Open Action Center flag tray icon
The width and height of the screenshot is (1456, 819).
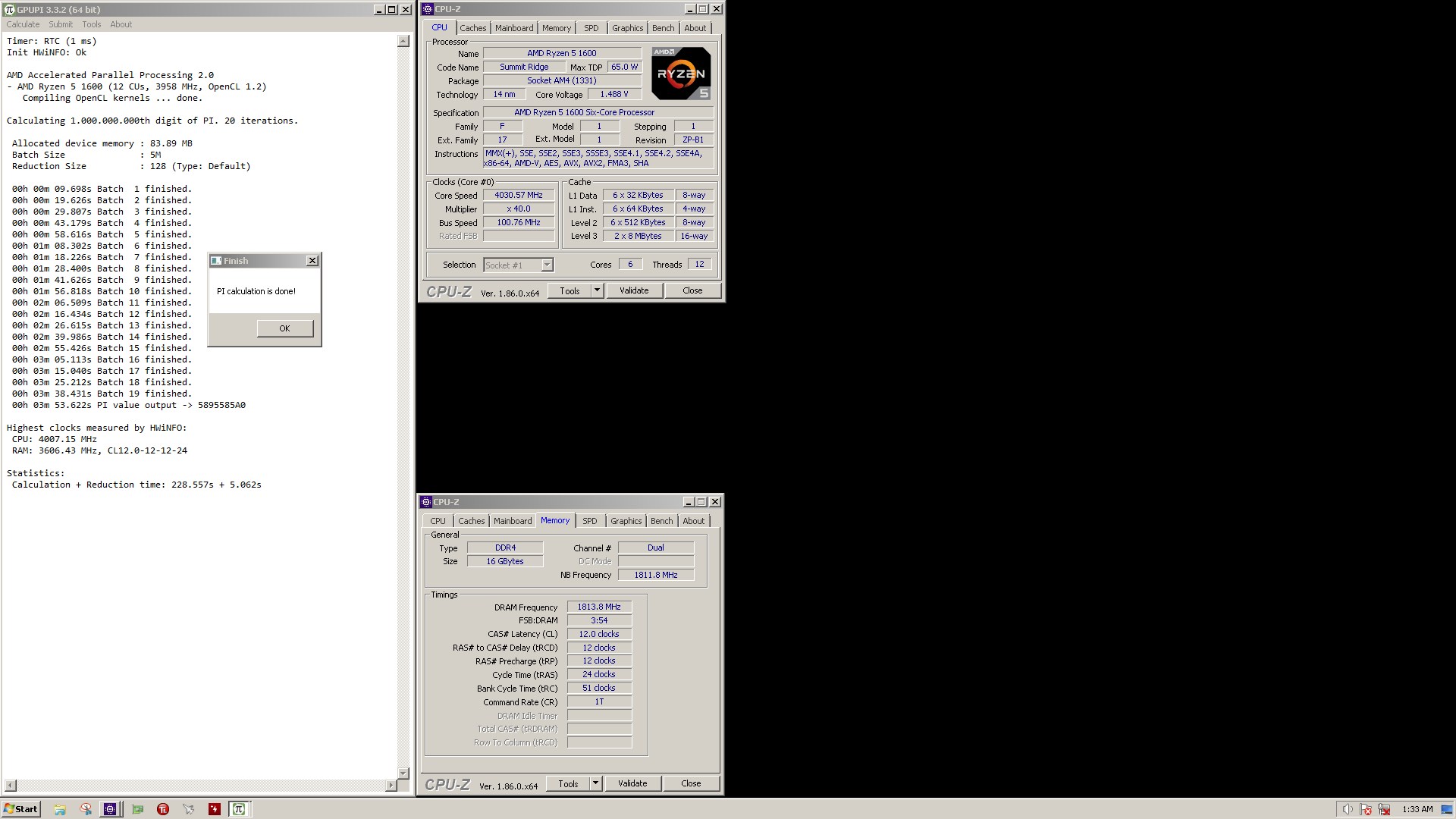tap(1366, 809)
